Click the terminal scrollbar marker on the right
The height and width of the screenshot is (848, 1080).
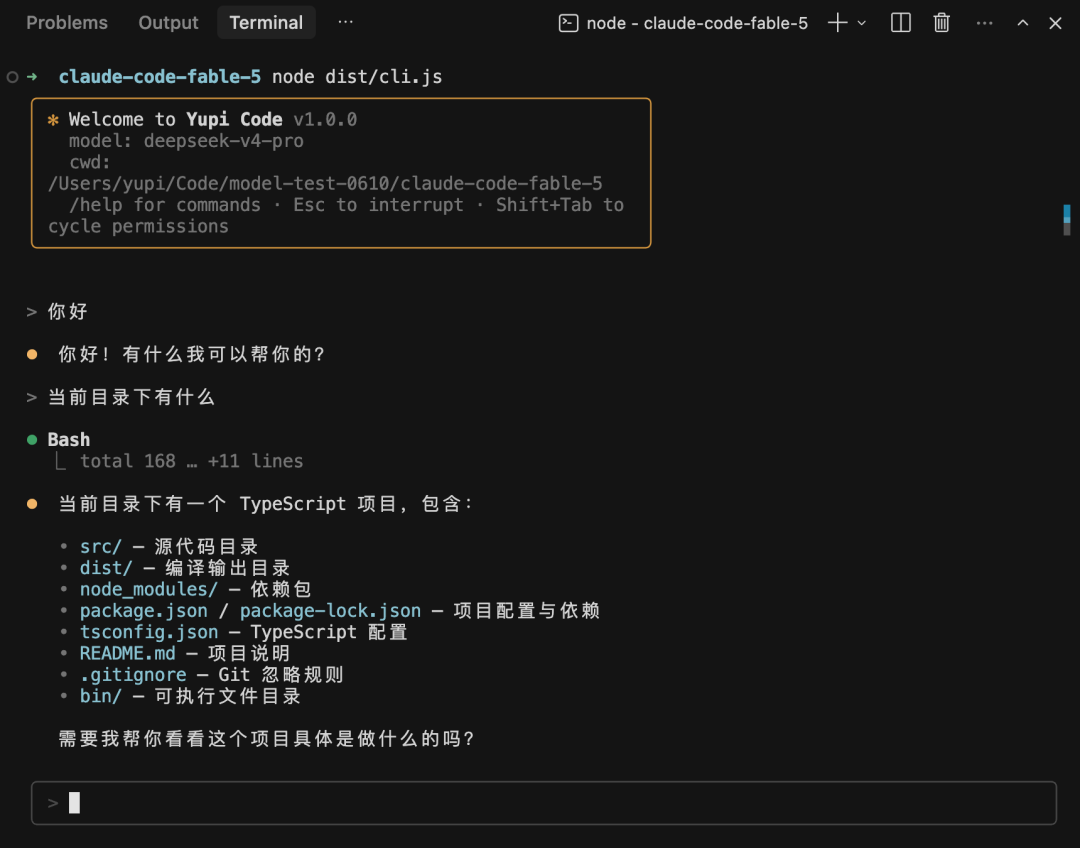click(1067, 220)
